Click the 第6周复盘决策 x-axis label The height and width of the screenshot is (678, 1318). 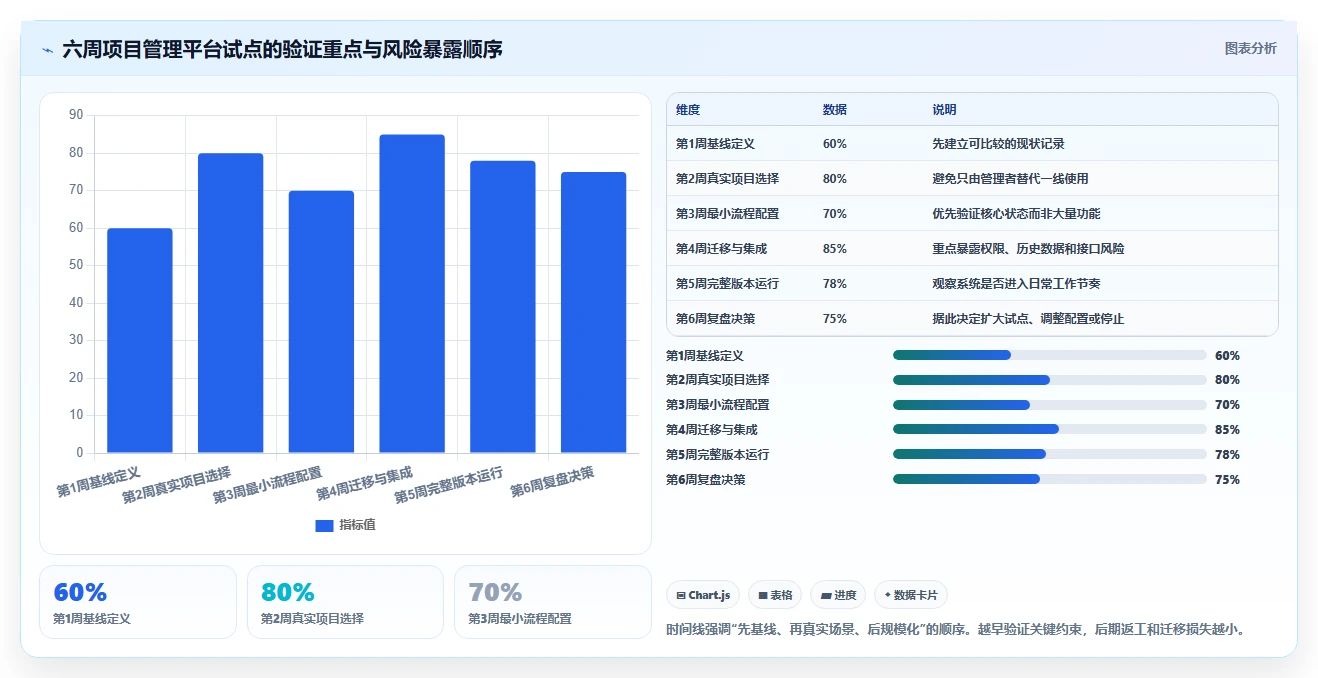pos(552,480)
